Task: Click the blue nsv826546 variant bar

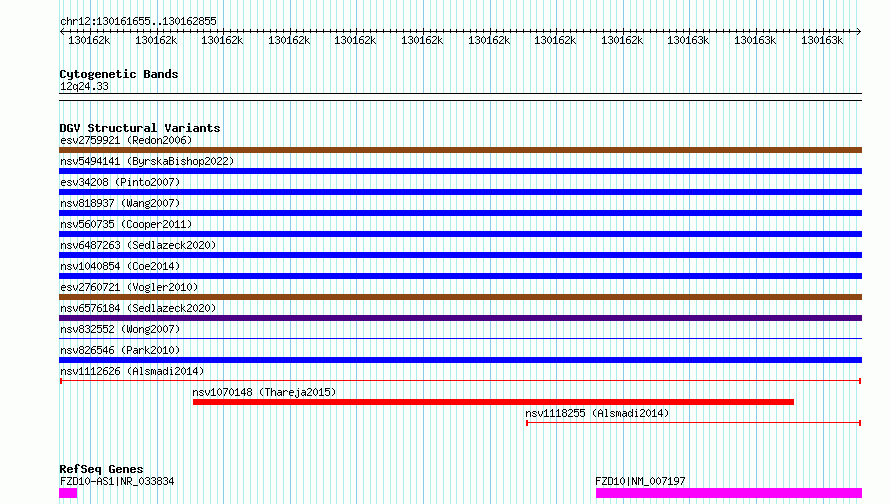Action: pos(460,360)
